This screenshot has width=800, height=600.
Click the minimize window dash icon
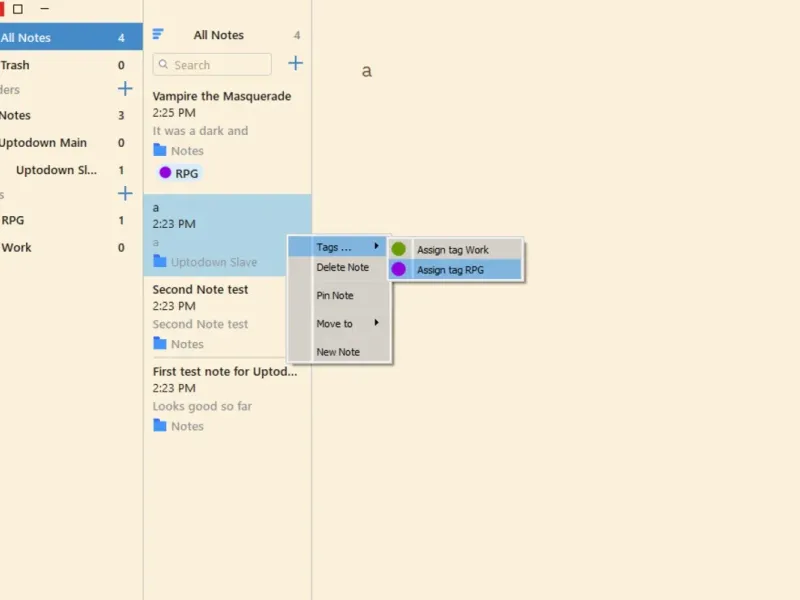[x=45, y=9]
